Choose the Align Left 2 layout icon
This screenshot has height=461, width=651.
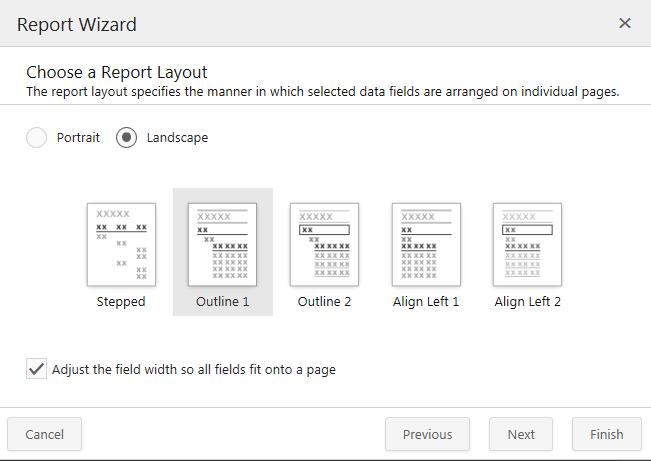(527, 245)
